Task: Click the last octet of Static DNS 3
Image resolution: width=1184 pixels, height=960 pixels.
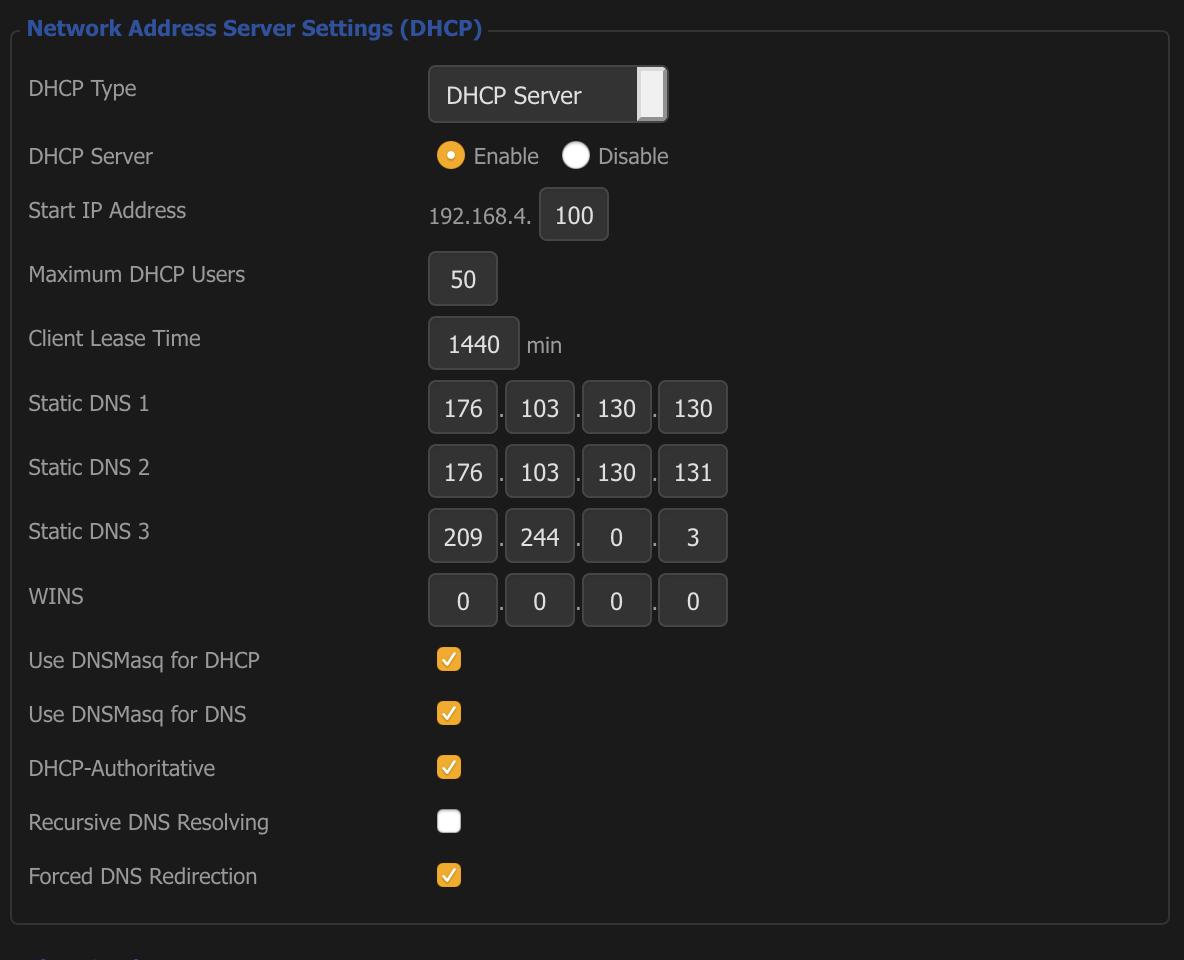Action: [x=692, y=537]
